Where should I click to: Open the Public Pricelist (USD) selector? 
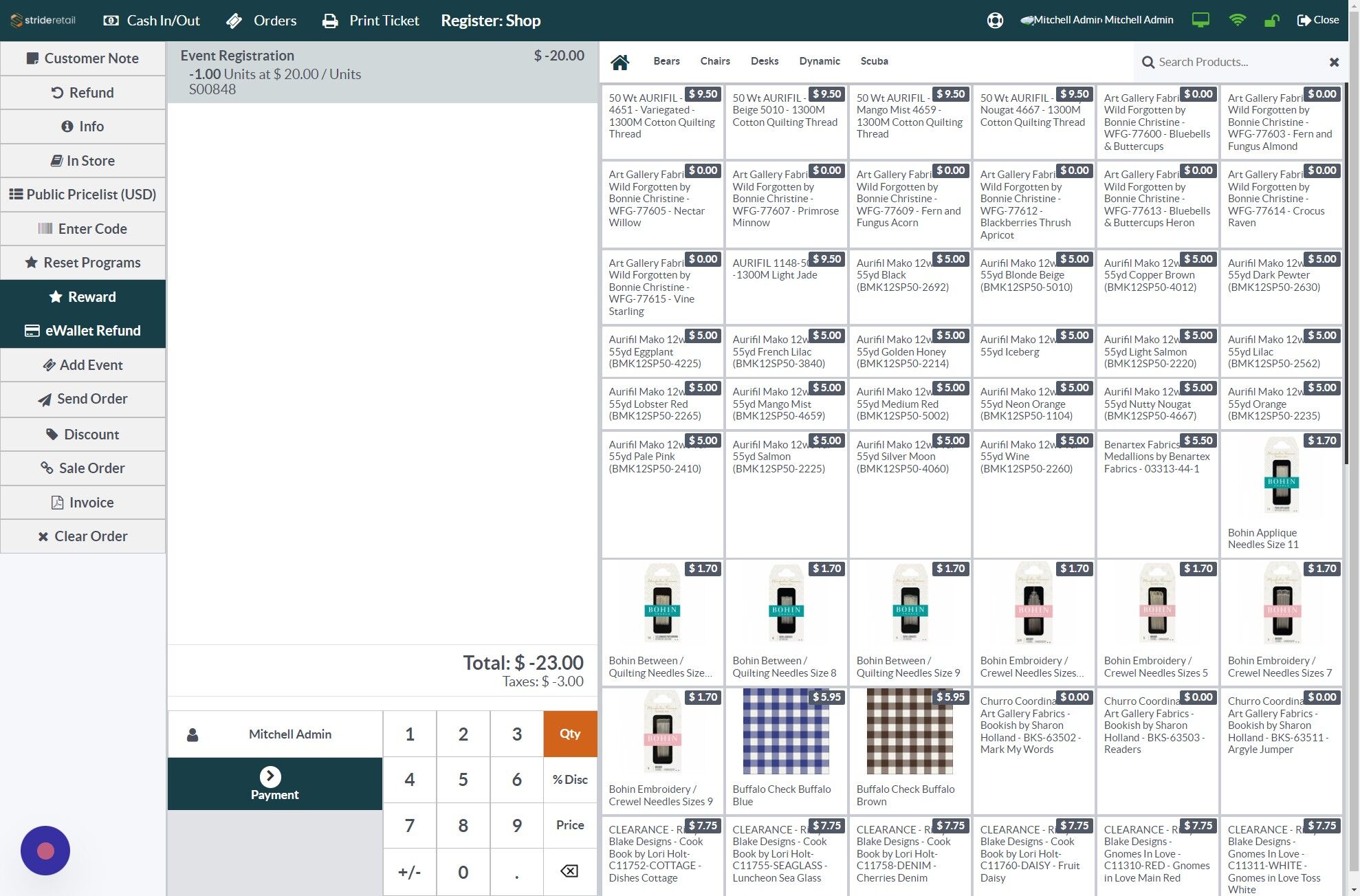83,195
